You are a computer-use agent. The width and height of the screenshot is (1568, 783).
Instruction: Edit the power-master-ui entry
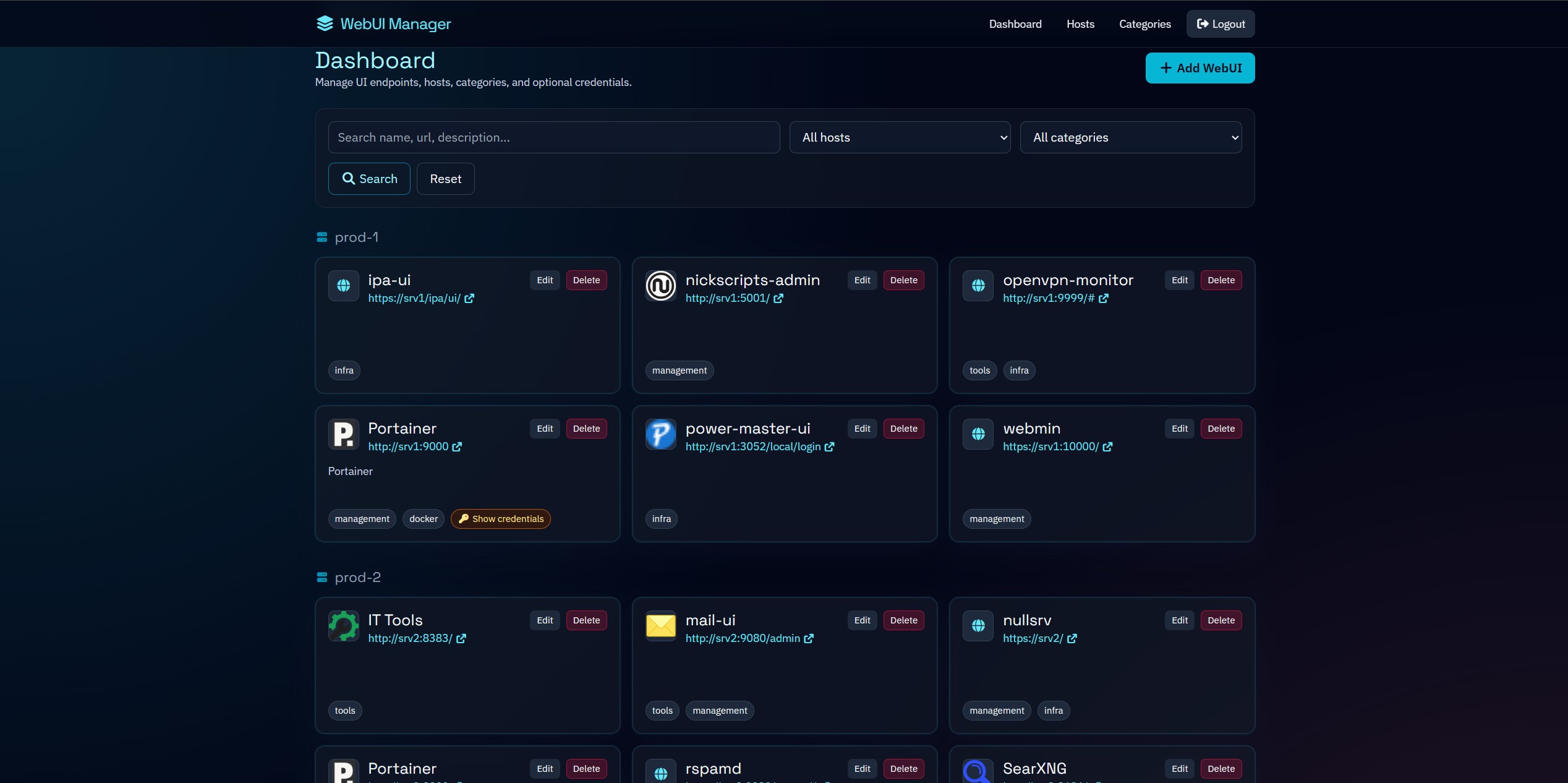coord(862,429)
